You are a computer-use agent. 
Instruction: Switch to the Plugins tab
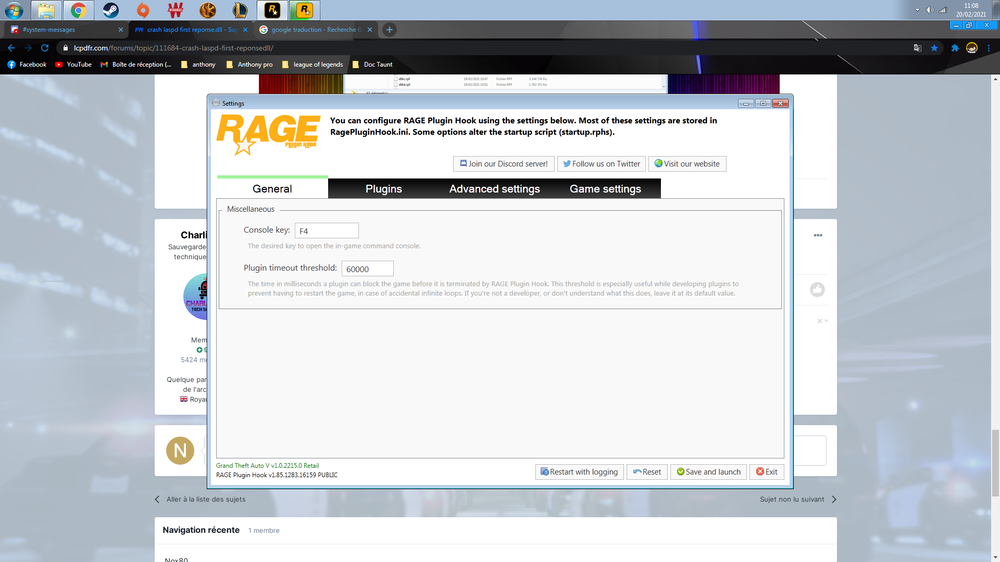383,188
